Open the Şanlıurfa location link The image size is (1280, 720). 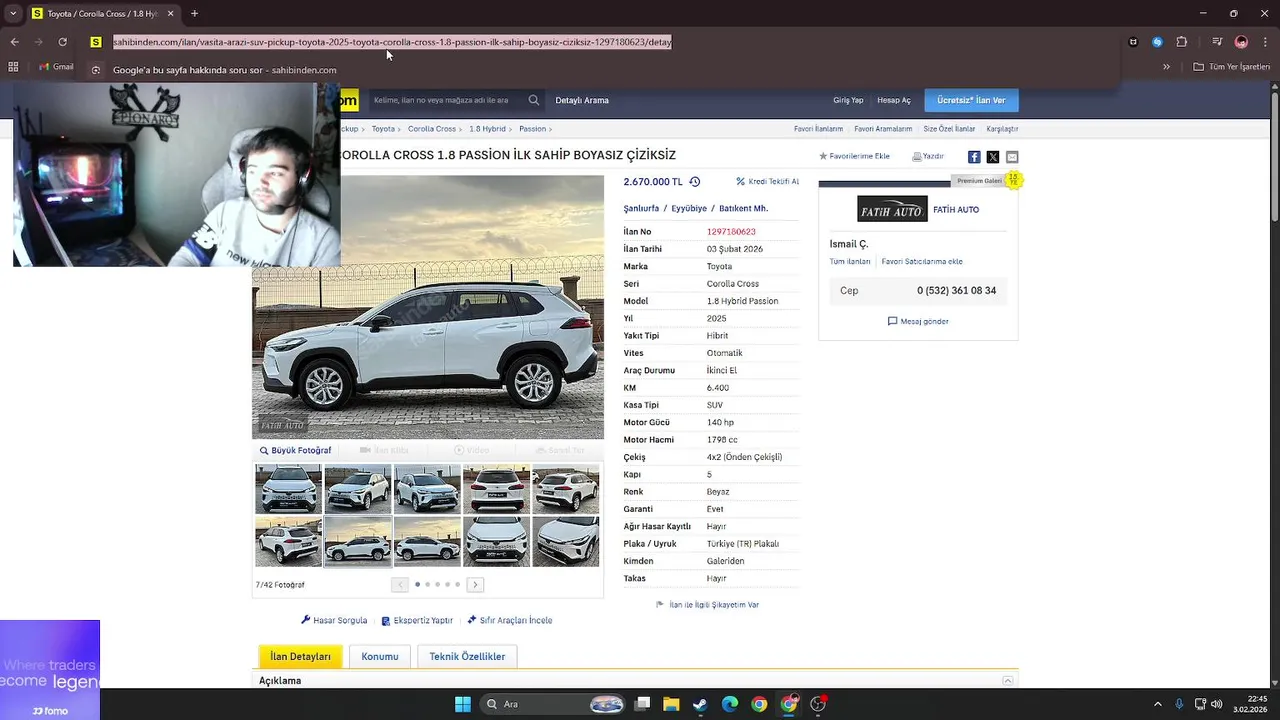(x=641, y=208)
